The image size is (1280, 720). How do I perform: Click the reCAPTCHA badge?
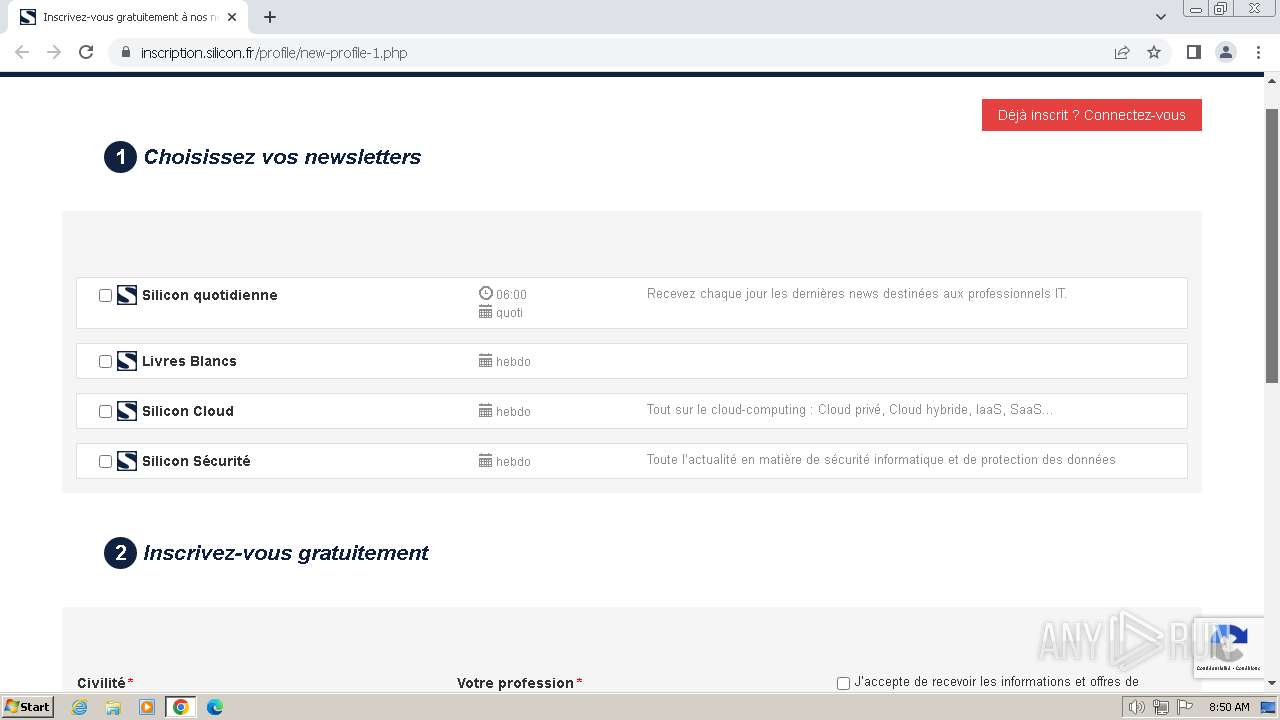pos(1228,648)
